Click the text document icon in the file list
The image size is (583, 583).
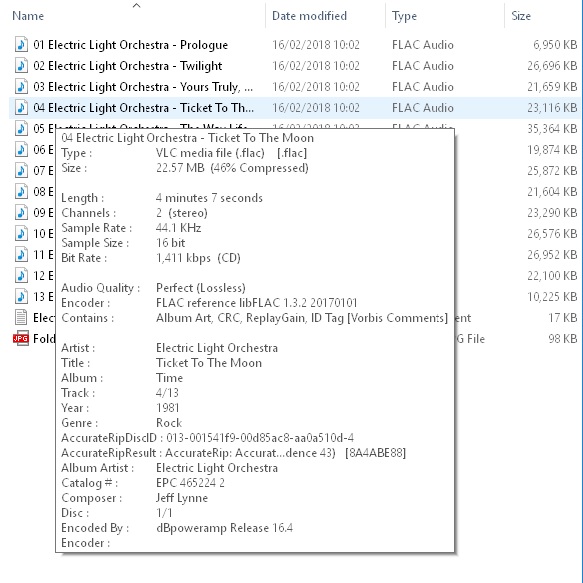pos(21,318)
